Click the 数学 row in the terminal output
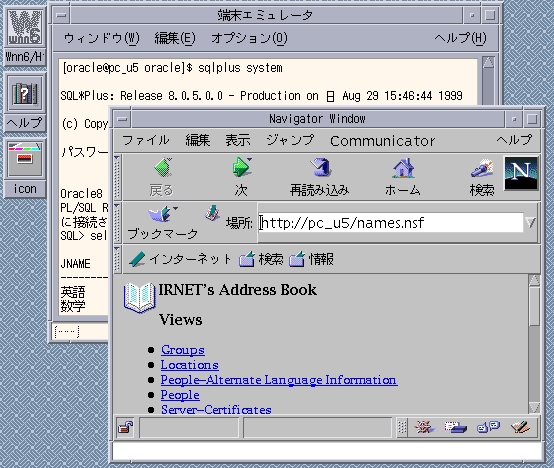Viewport: 554px width, 468px height. (x=73, y=306)
